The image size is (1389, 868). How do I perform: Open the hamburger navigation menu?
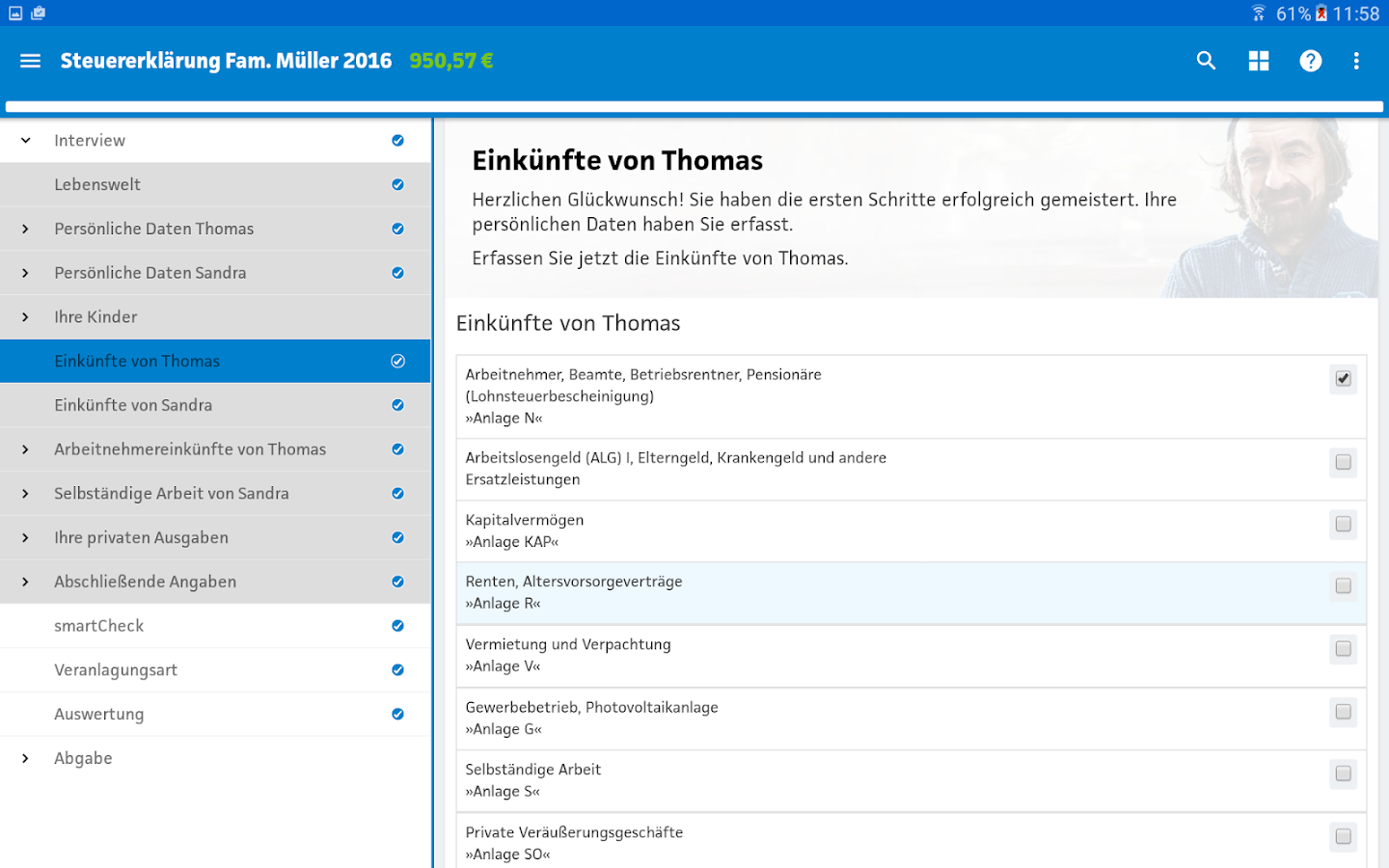[30, 61]
